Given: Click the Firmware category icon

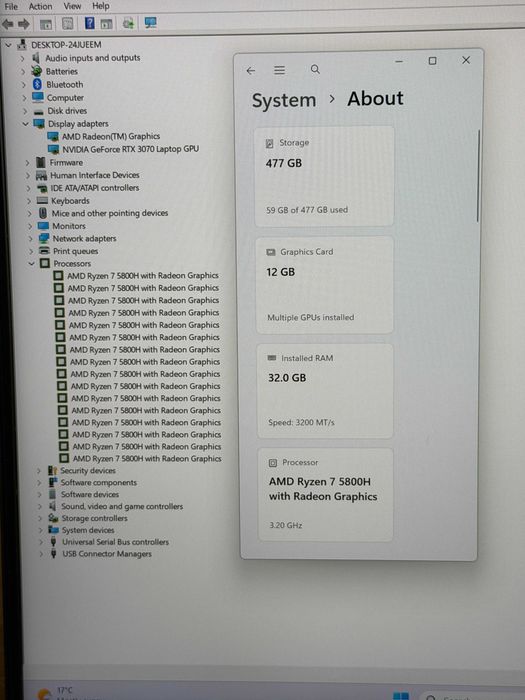Looking at the screenshot, I should point(41,162).
